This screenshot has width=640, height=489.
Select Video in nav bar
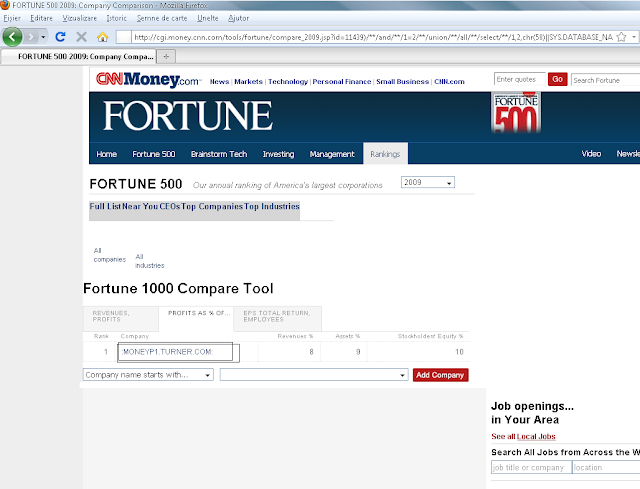[591, 153]
